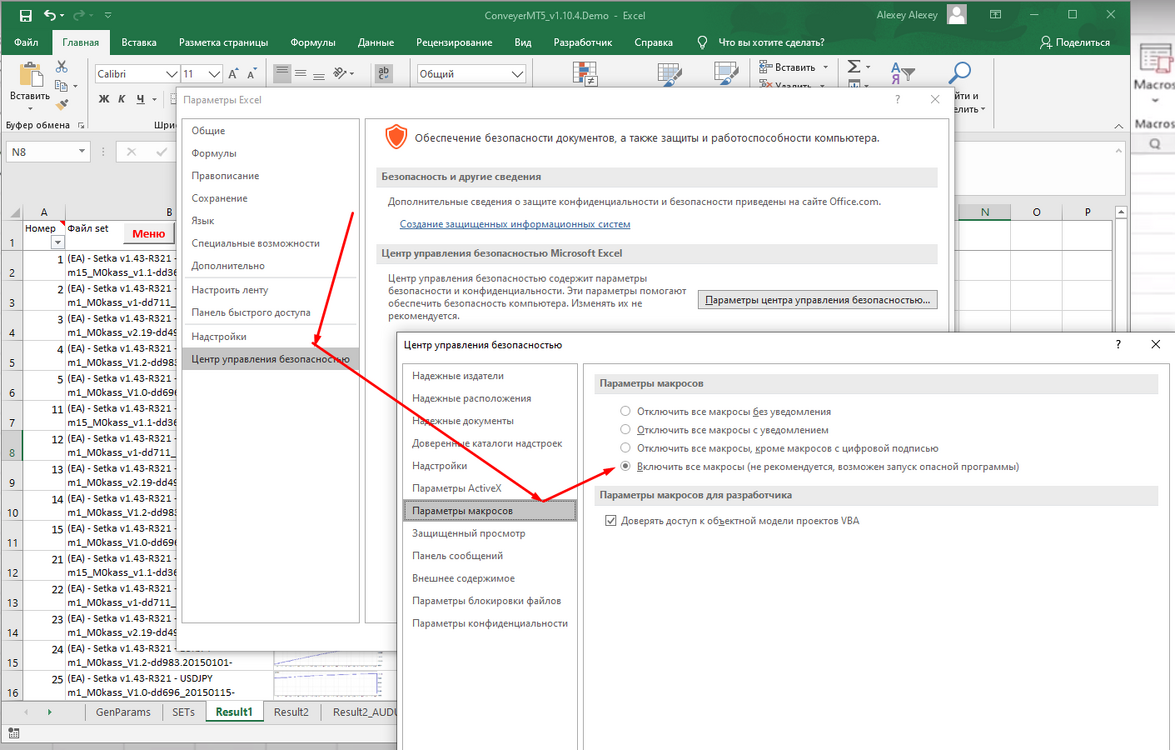Toggle Bold formatting icon

pyautogui.click(x=104, y=99)
